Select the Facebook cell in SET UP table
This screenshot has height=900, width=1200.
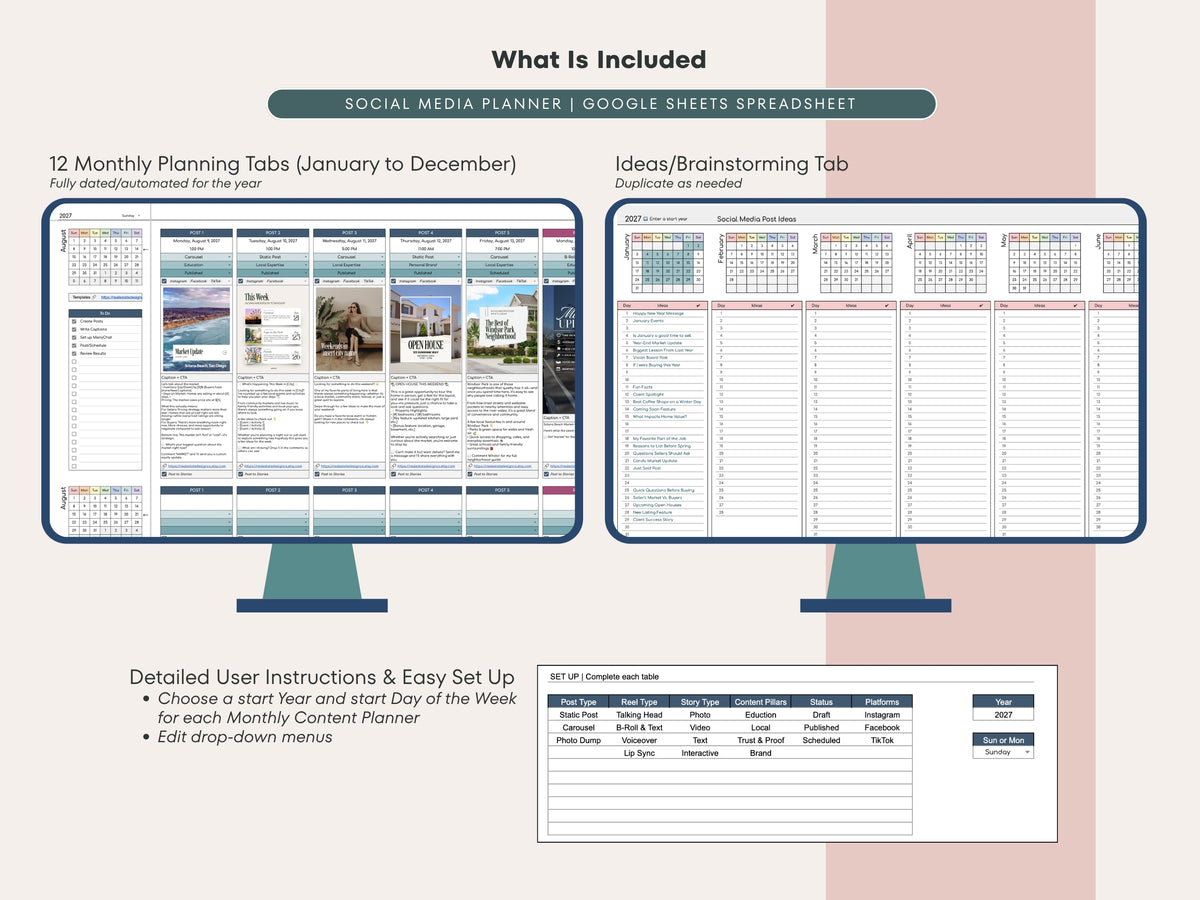(x=882, y=728)
